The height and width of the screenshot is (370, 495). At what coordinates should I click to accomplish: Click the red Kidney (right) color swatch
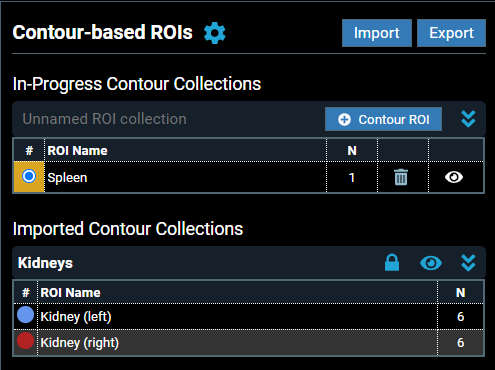(25, 341)
